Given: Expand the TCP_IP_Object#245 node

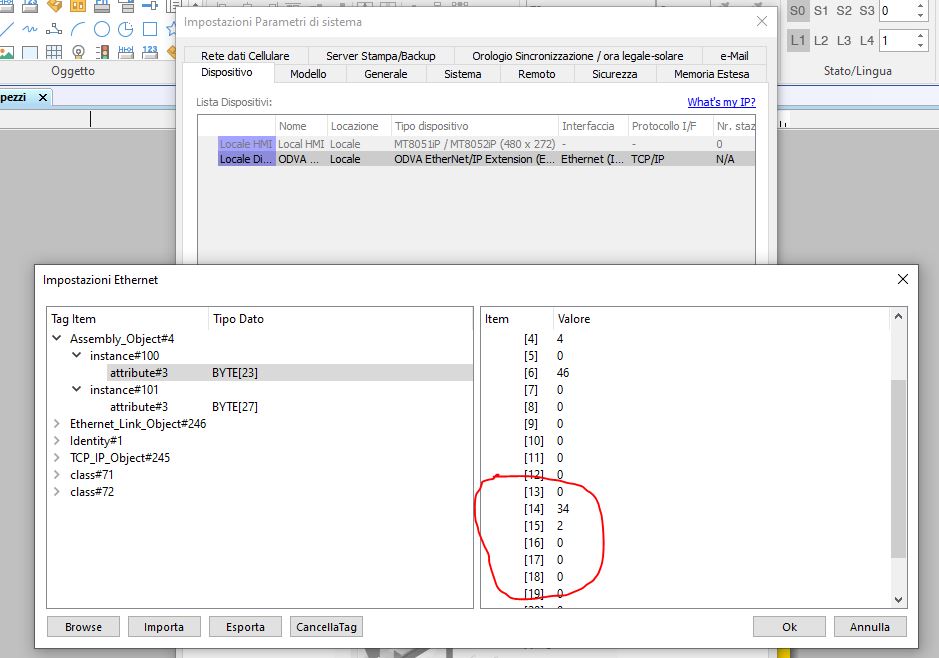Looking at the screenshot, I should point(58,458).
